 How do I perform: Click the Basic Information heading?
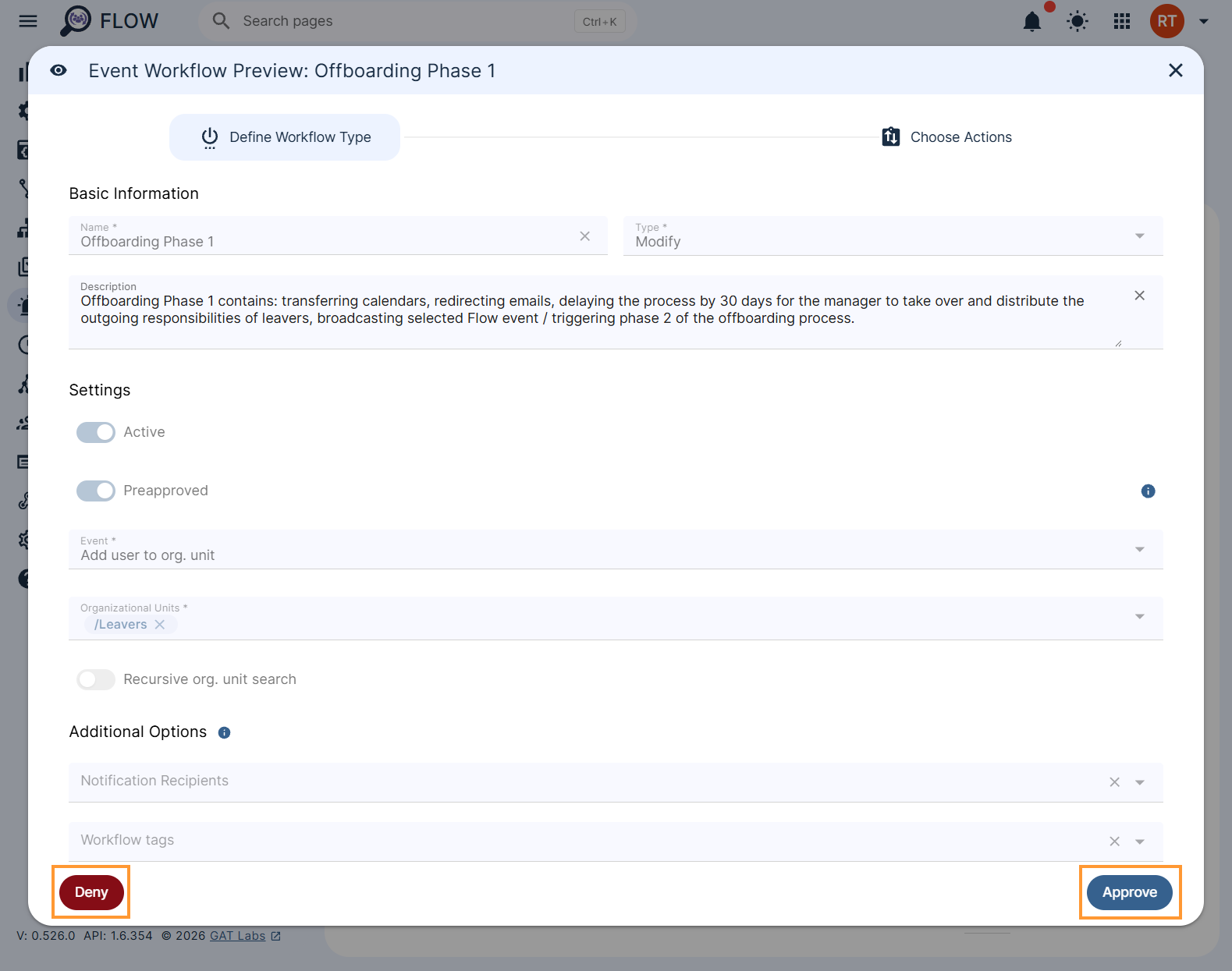coord(133,193)
